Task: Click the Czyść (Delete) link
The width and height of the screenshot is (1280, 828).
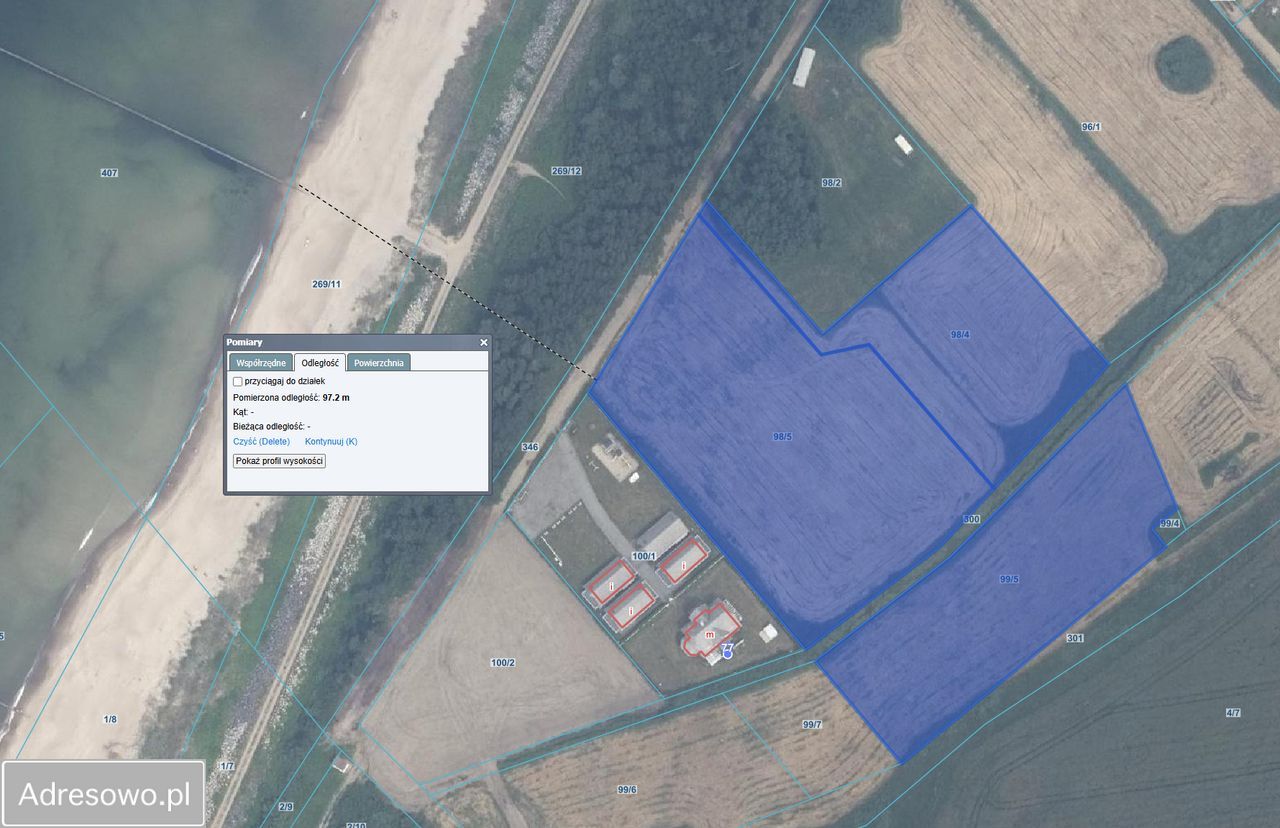Action: point(261,441)
